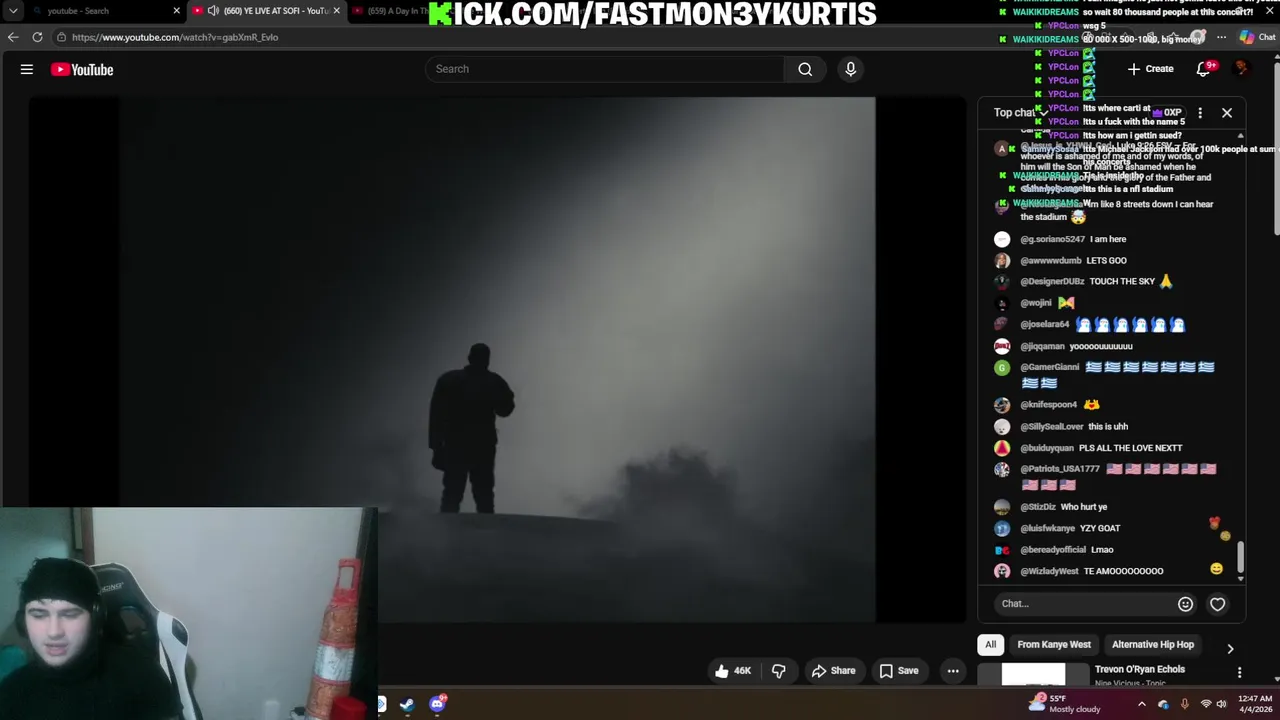Click chat message 'PLS ALL THE LOVE NEXTT'
This screenshot has width=1280, height=720.
[1130, 448]
